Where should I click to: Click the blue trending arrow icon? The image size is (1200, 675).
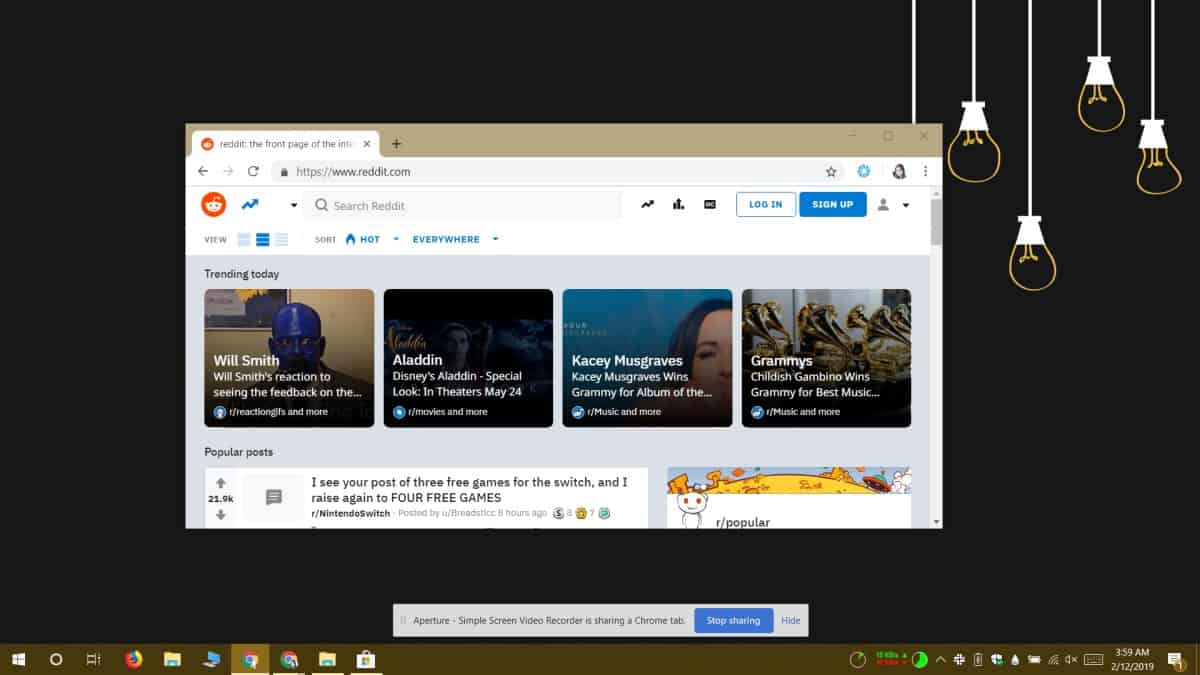[x=249, y=205]
